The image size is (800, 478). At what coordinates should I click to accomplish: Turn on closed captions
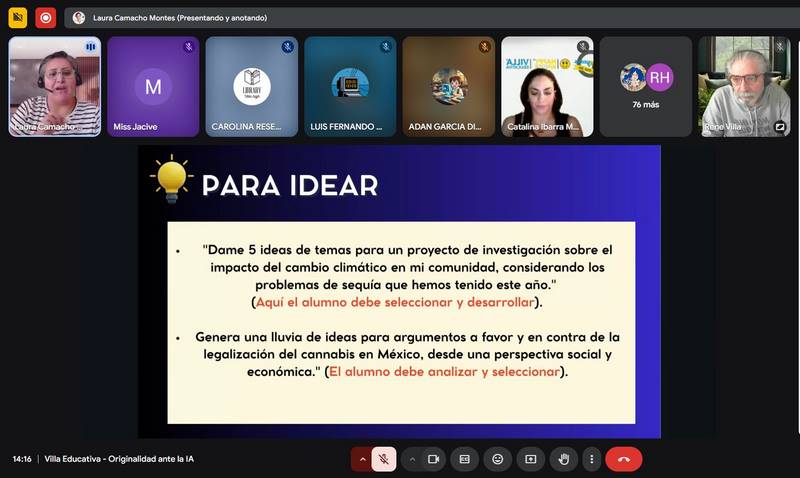pos(464,459)
